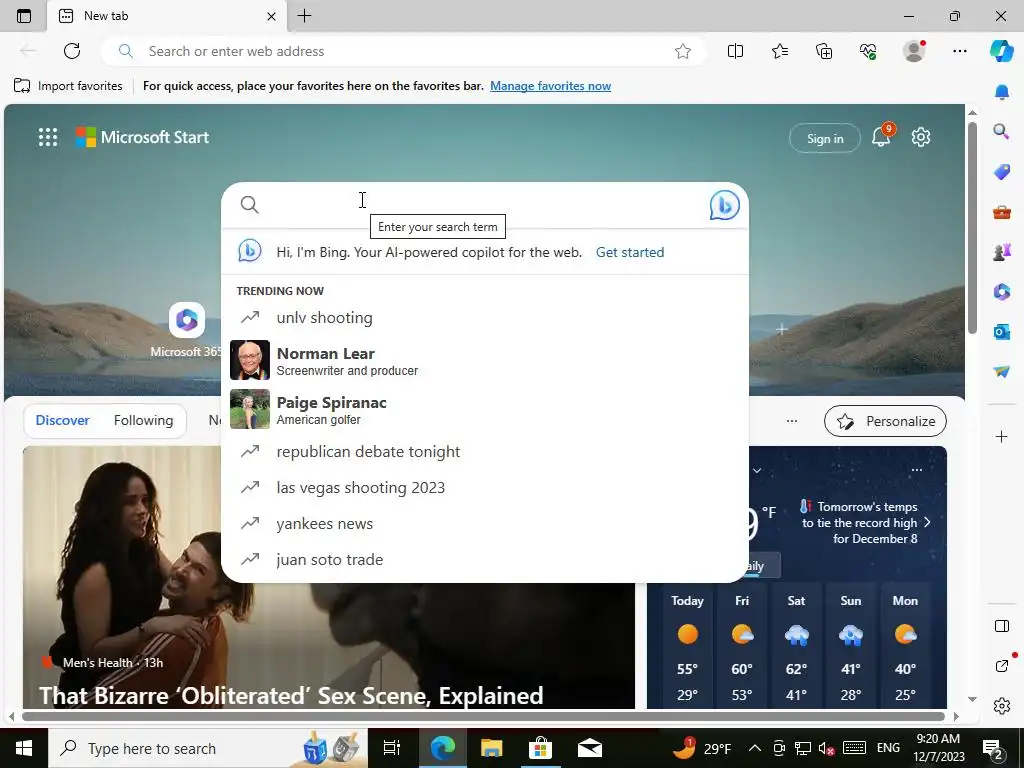Open the weather card more options ellipsis
Image resolution: width=1024 pixels, height=768 pixels.
917,470
